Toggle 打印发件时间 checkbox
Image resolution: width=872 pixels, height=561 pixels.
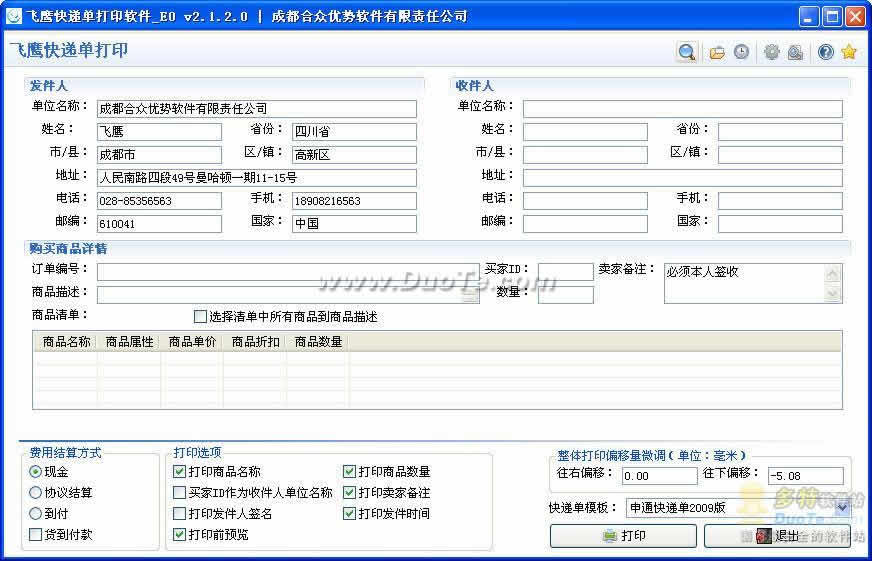coord(349,513)
